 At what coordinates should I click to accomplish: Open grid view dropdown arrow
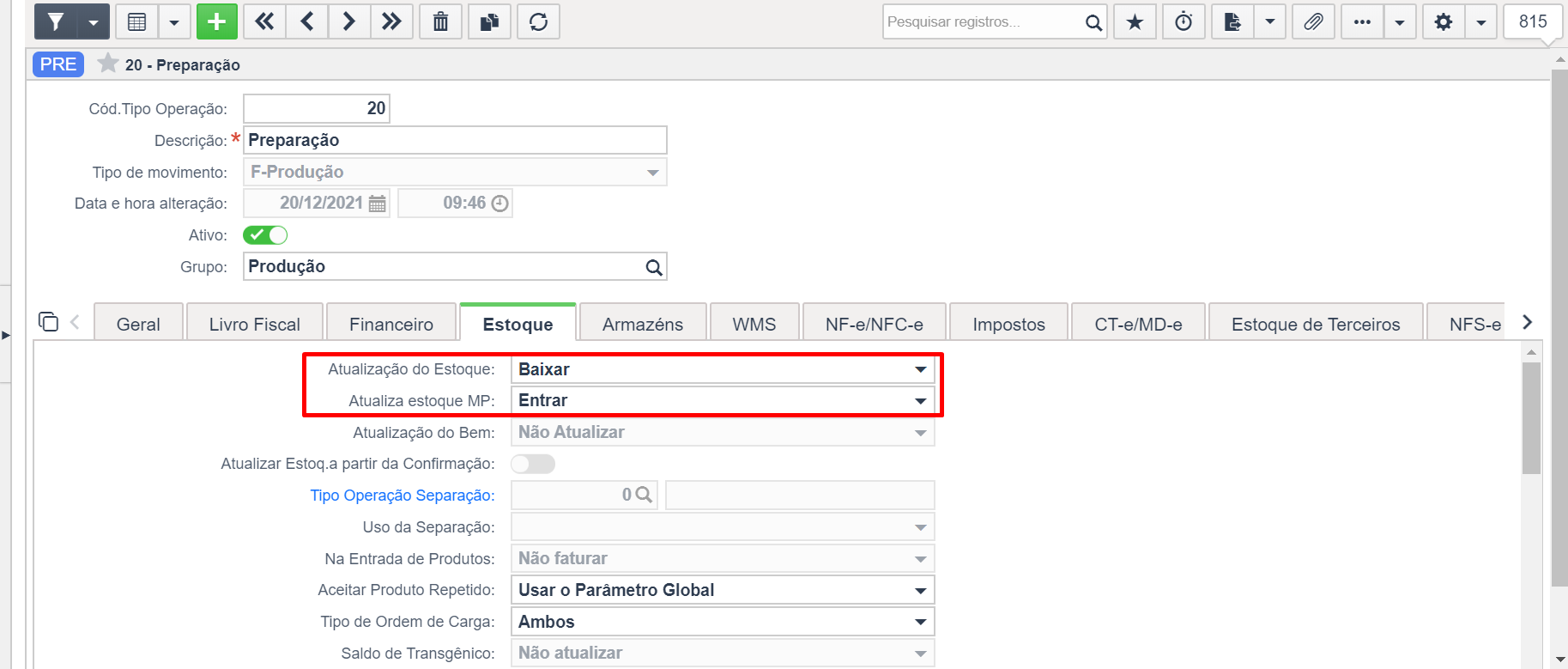click(174, 21)
